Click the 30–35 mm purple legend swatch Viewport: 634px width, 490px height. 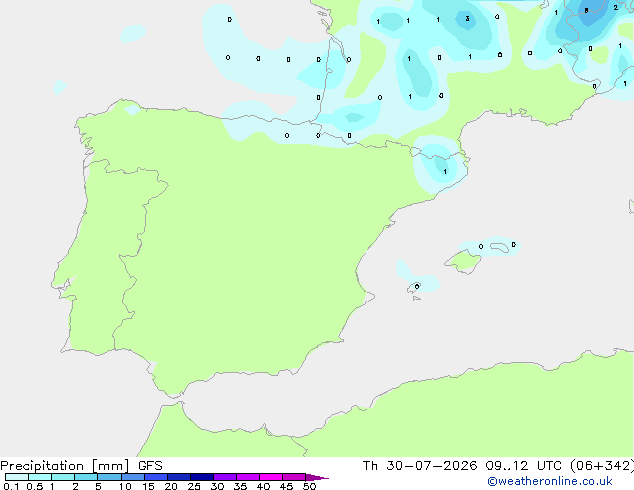(x=225, y=477)
